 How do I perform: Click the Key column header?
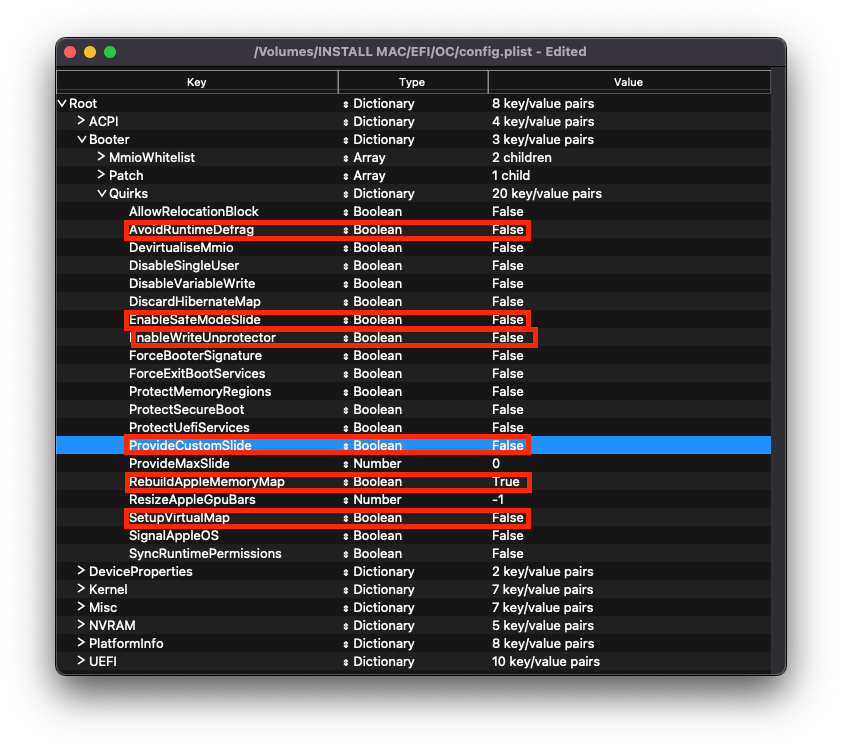click(197, 82)
